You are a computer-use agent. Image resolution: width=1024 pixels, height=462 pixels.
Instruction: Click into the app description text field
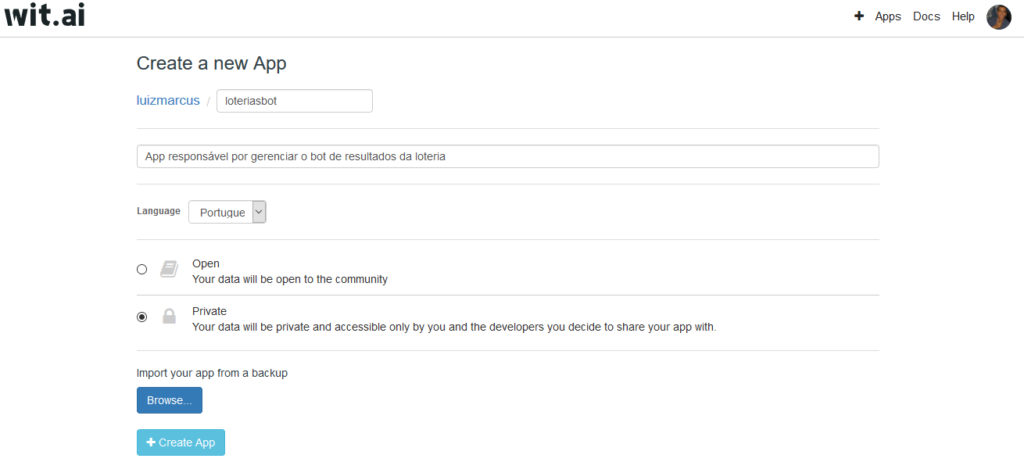507,157
